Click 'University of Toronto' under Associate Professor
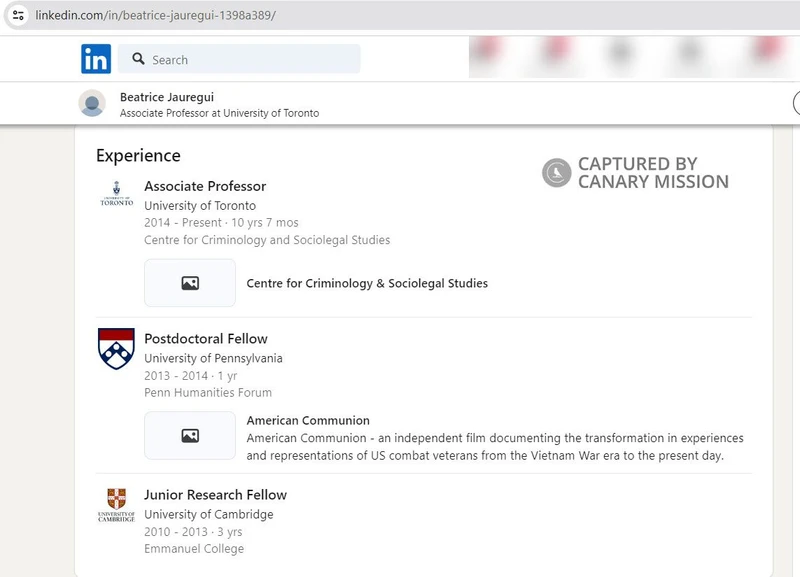Image resolution: width=800 pixels, height=577 pixels. click(200, 206)
